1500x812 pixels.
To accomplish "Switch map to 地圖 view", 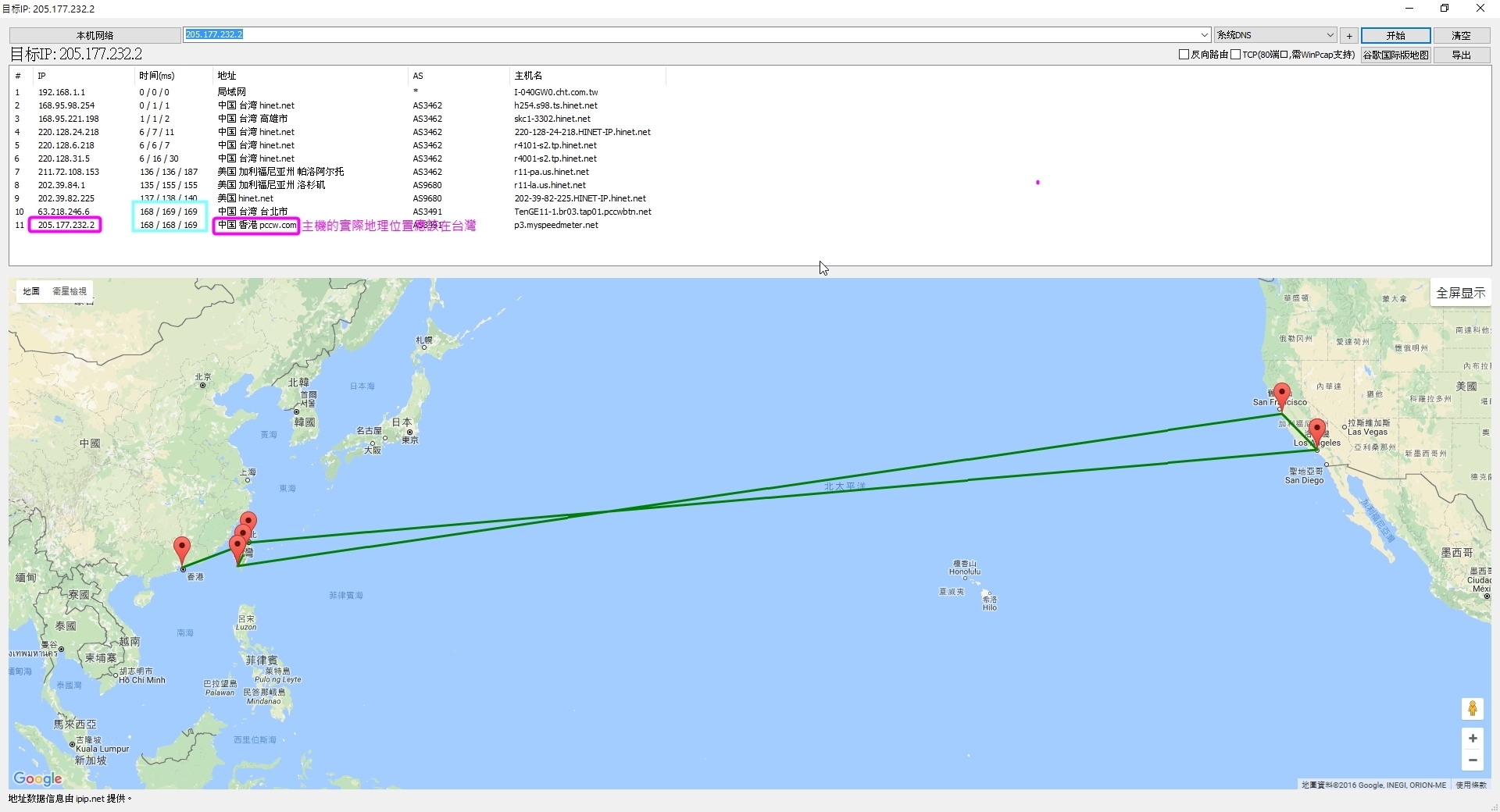I will tap(31, 291).
